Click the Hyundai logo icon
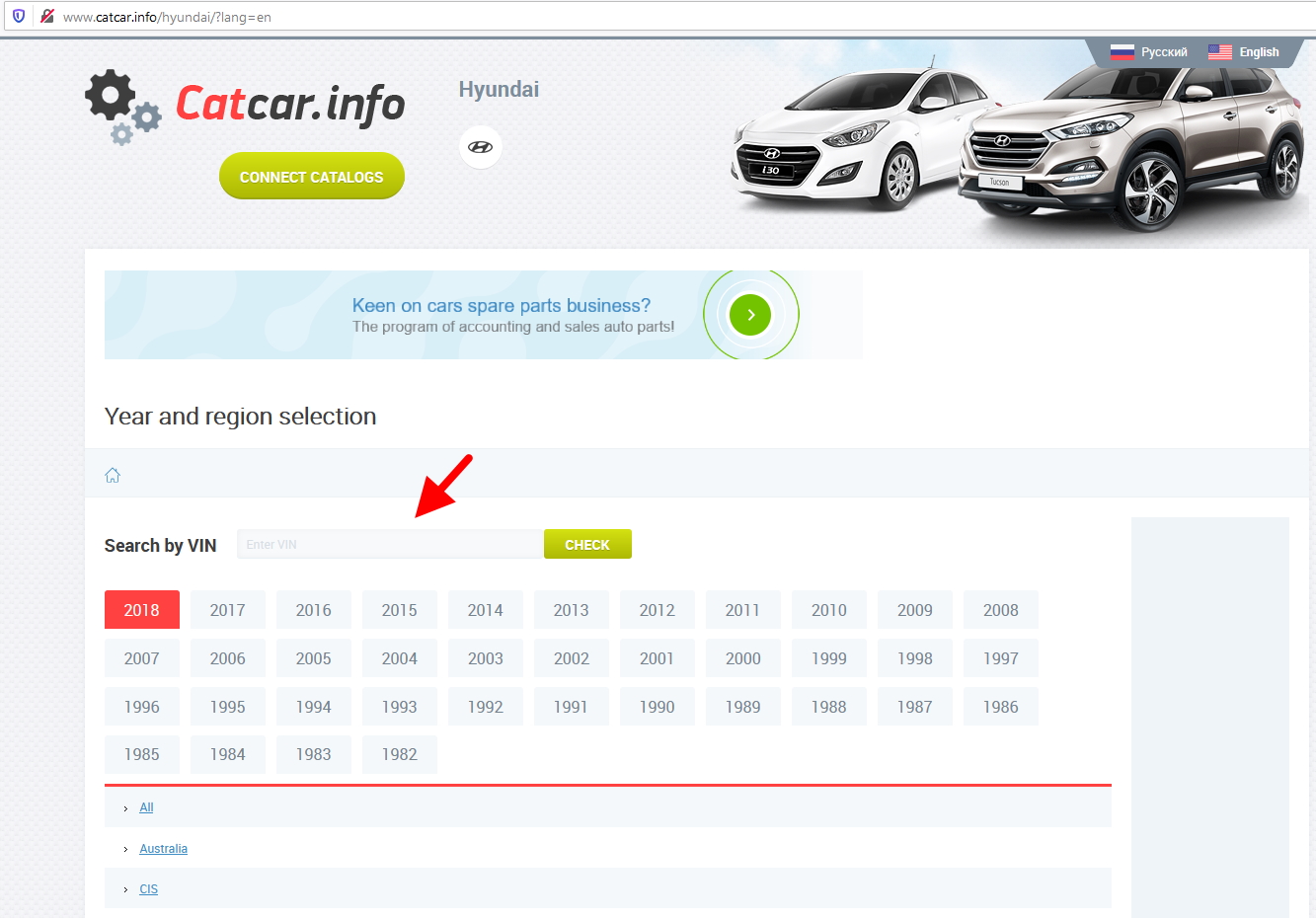This screenshot has width=1316, height=918. pyautogui.click(x=481, y=147)
